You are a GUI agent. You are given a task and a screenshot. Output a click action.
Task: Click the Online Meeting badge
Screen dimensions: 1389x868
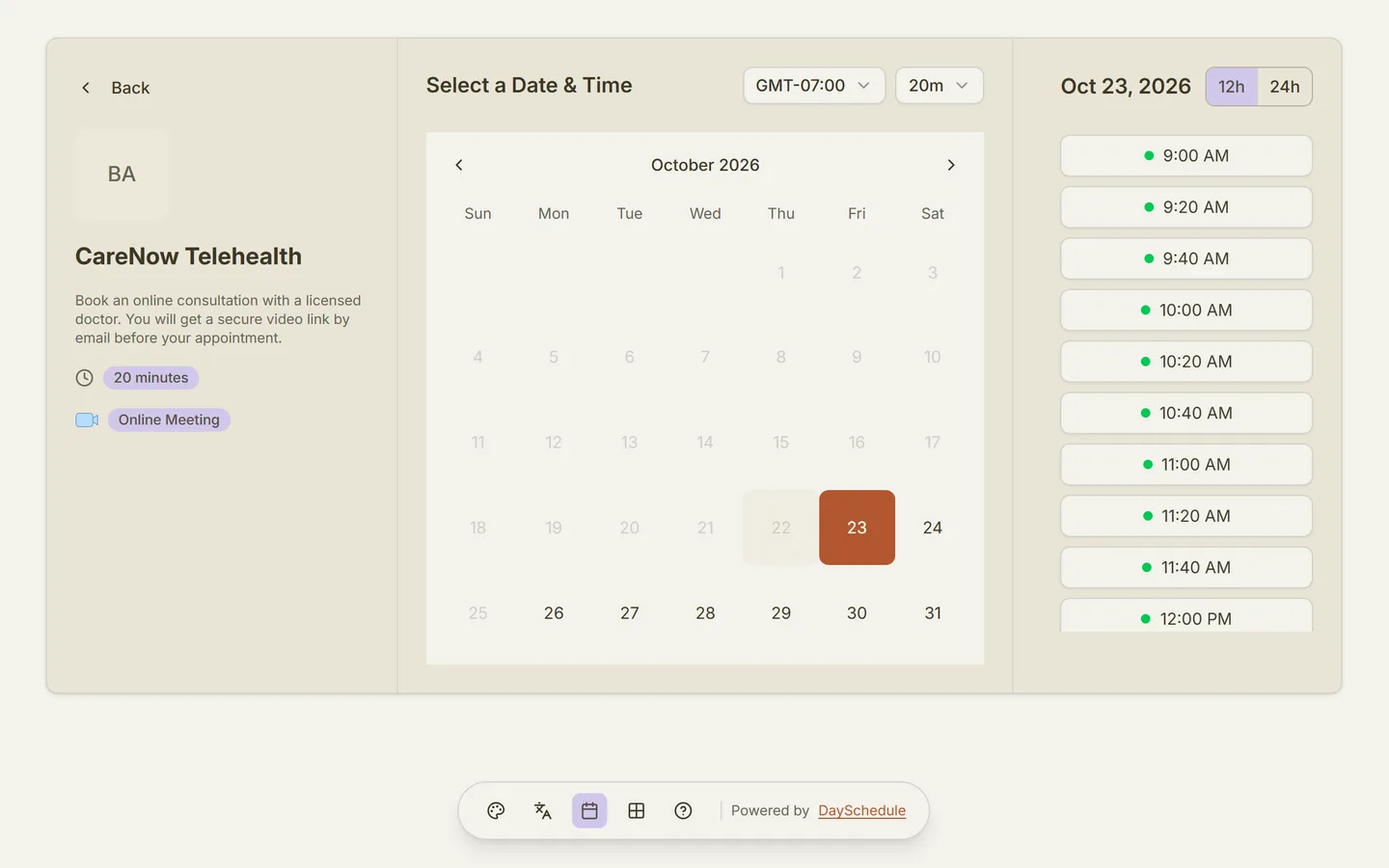(x=169, y=420)
